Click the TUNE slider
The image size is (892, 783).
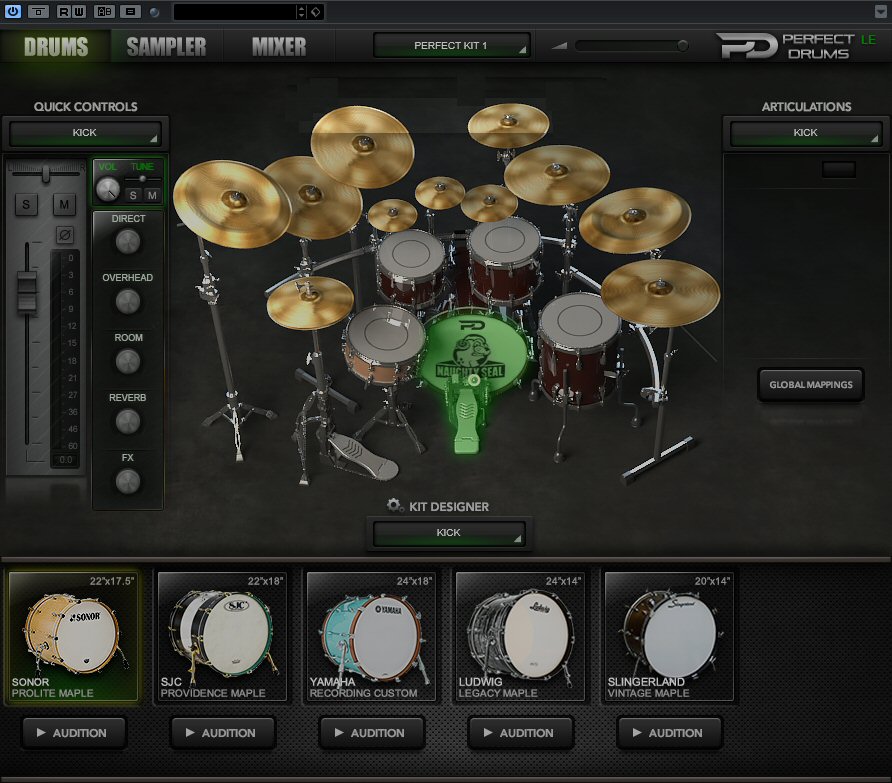click(x=143, y=179)
